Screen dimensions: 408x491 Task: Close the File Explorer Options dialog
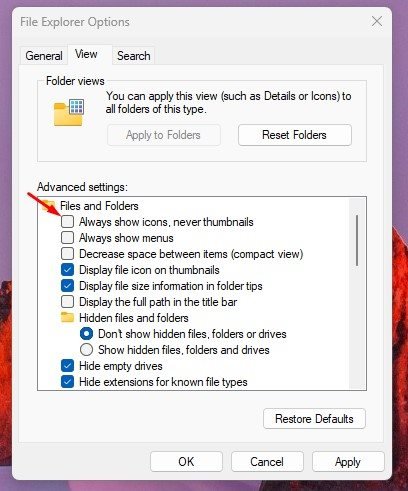pos(377,21)
